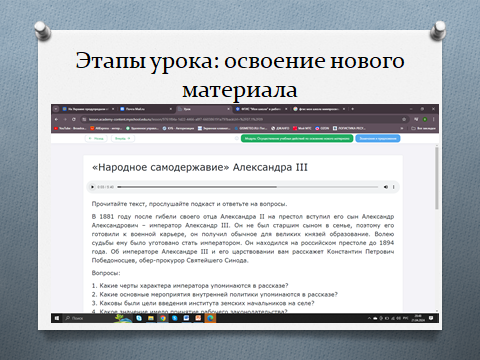The width and height of the screenshot is (480, 360).
Task: Open the Windows Start menu
Action: click(57, 318)
